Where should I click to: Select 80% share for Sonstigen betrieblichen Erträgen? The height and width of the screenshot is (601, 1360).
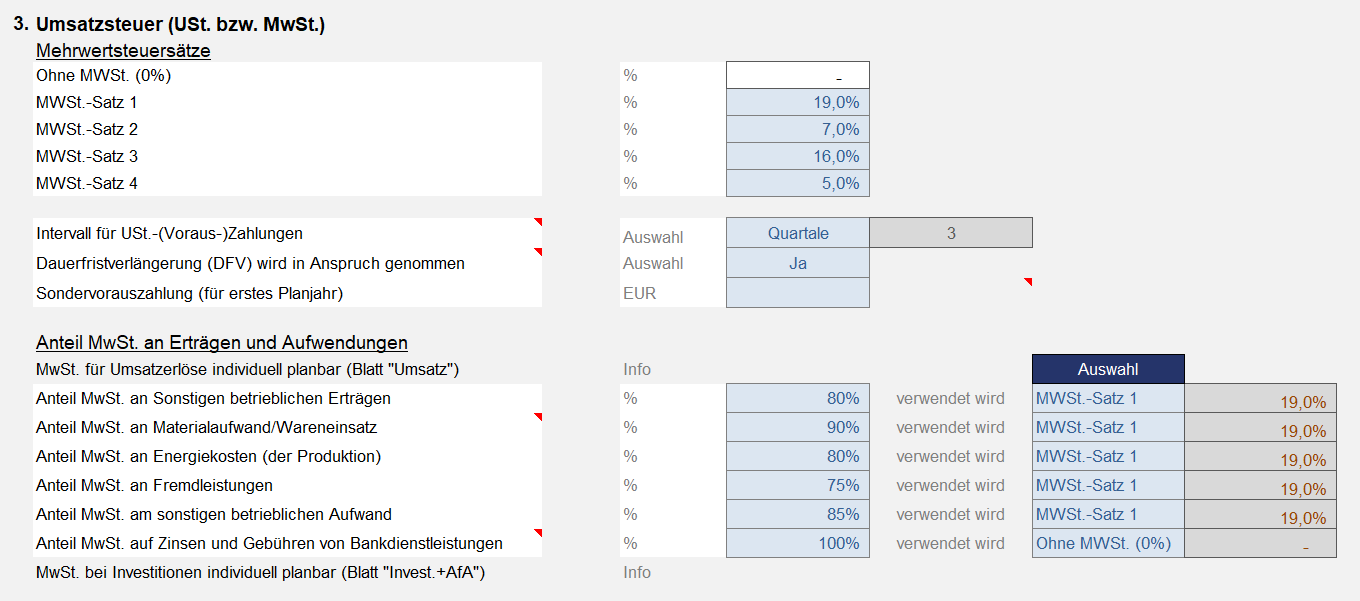[x=798, y=398]
